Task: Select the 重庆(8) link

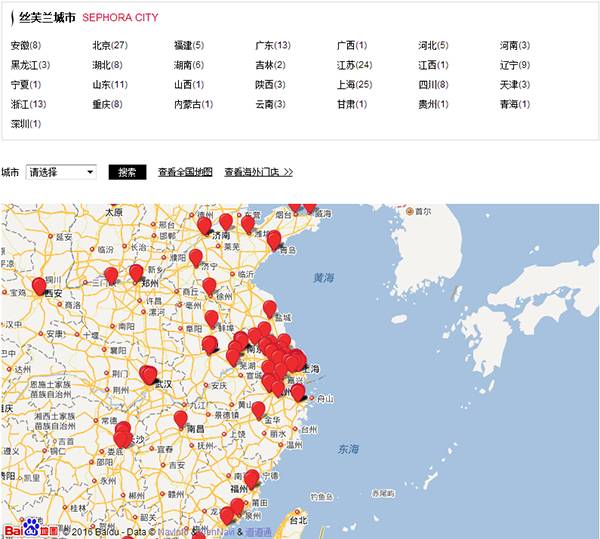Action: point(107,104)
